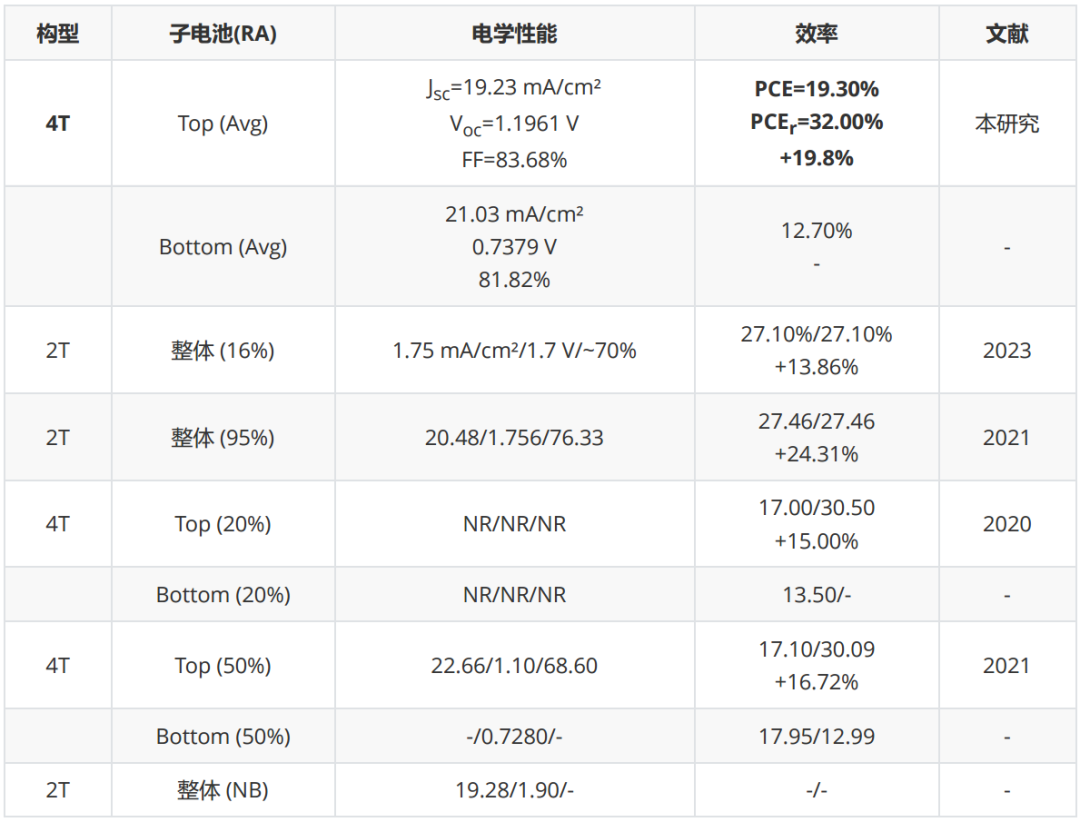Click the 27.46/27.46 +24.31% efficiency cell
Screen dimensions: 1080x822
pyautogui.click(x=816, y=438)
